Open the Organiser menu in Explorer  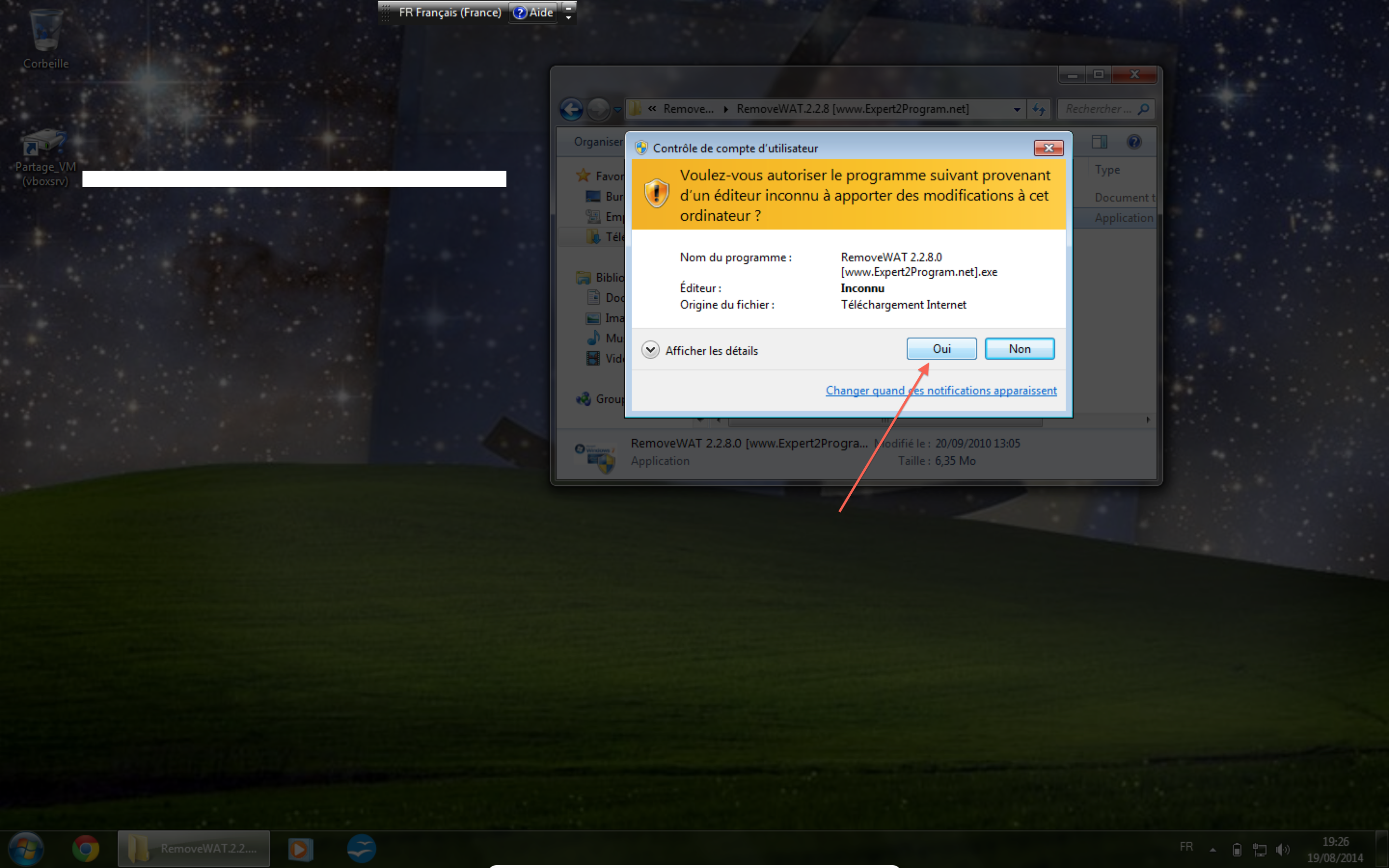pyautogui.click(x=598, y=142)
